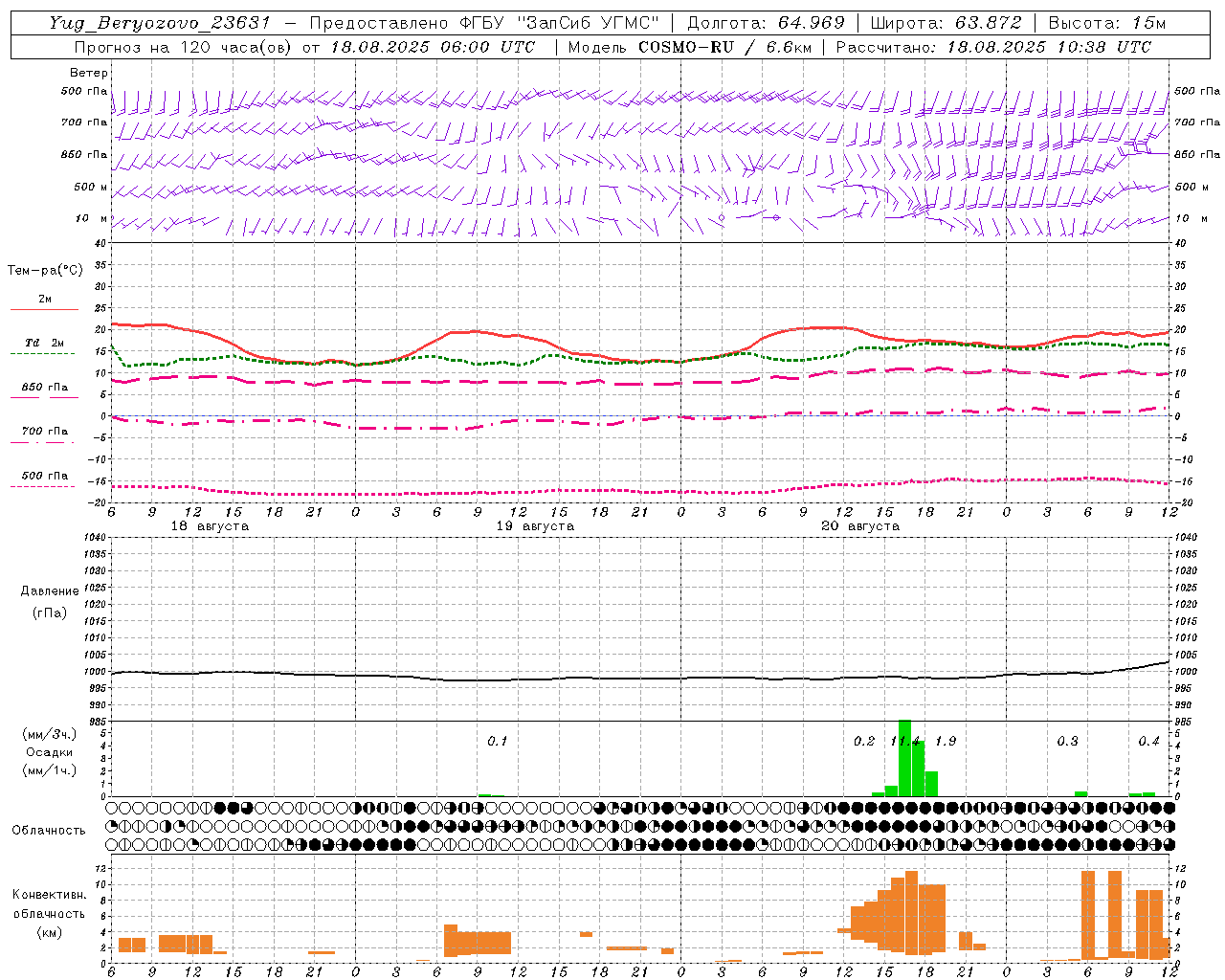
Task: Click the 850 гПа temperature legend entry
Action: click(44, 388)
